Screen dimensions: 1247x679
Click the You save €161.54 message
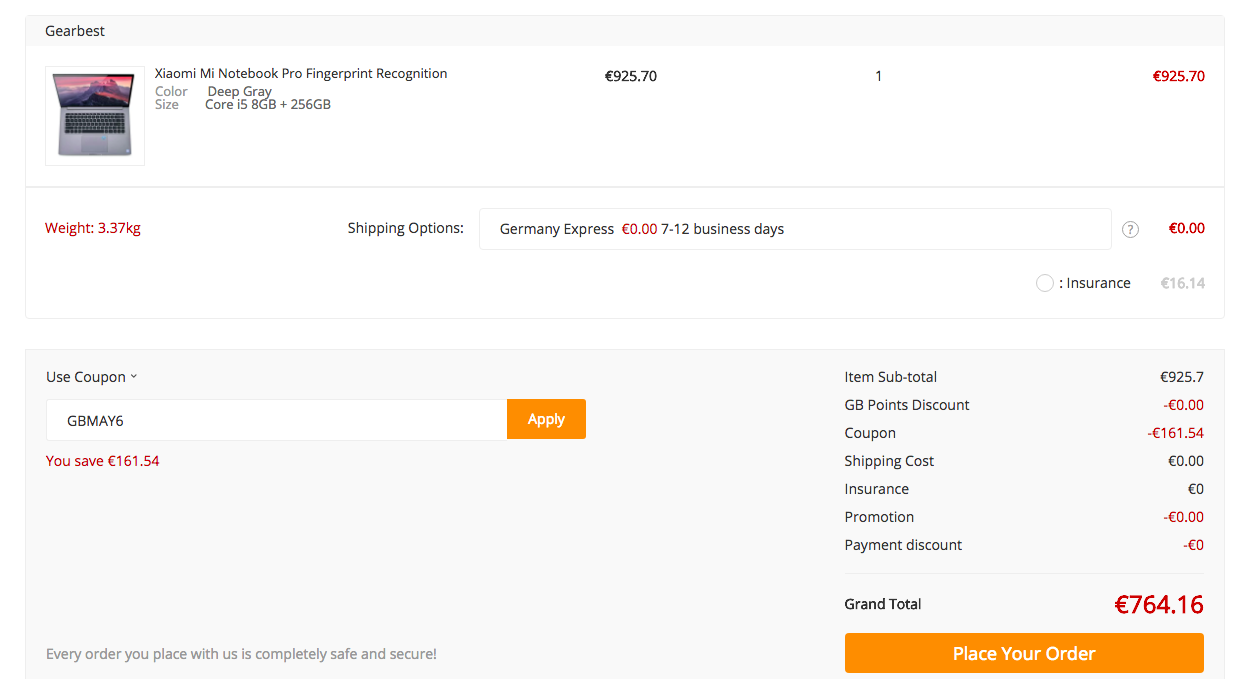coord(103,461)
